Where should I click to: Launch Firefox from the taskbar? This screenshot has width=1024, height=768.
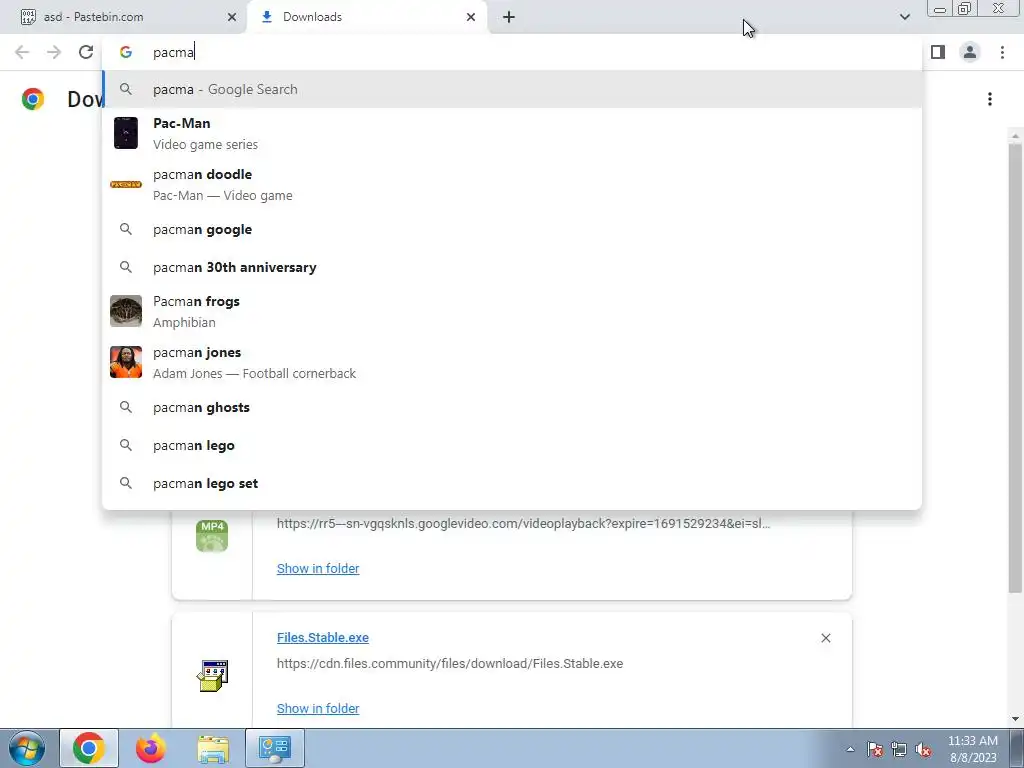click(x=151, y=748)
